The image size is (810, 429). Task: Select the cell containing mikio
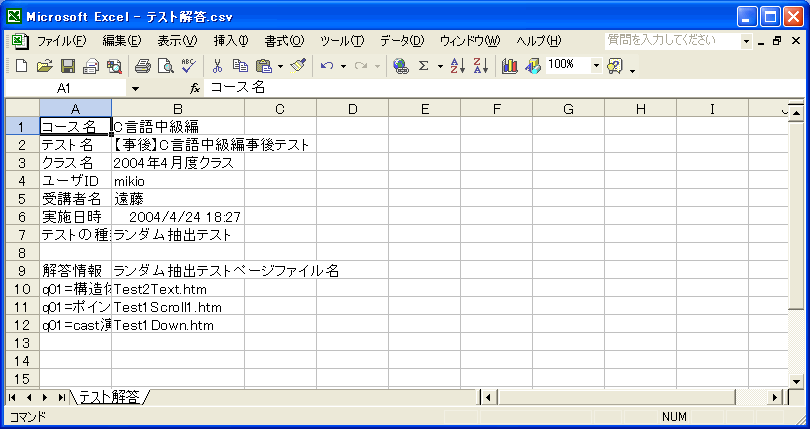pyautogui.click(x=178, y=180)
